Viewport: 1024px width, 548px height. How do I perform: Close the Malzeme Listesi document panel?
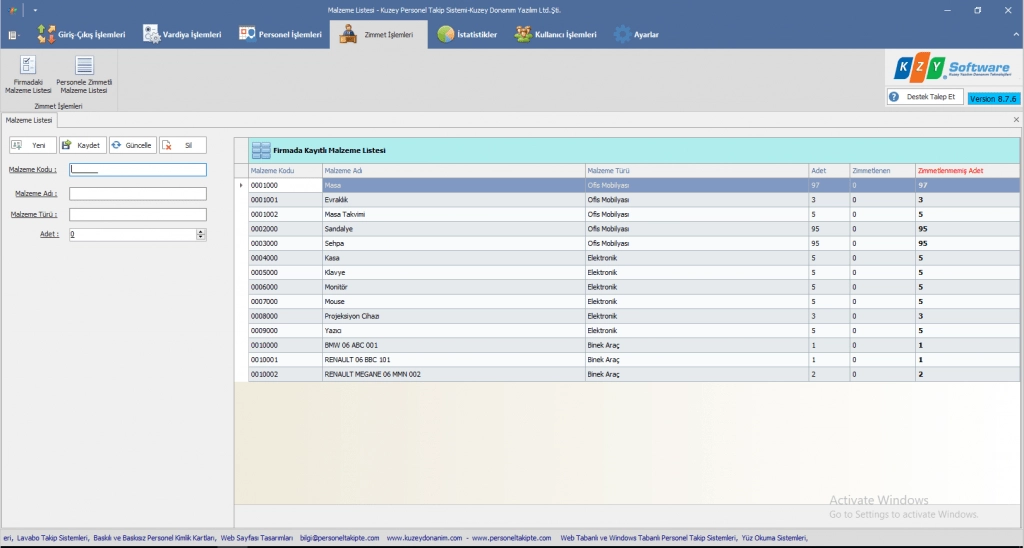pyautogui.click(x=1015, y=120)
